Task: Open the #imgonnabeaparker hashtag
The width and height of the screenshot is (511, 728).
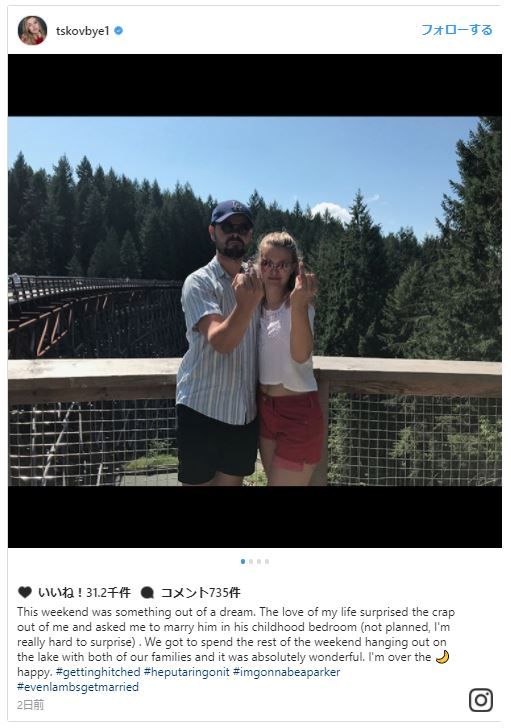Action: click(286, 672)
